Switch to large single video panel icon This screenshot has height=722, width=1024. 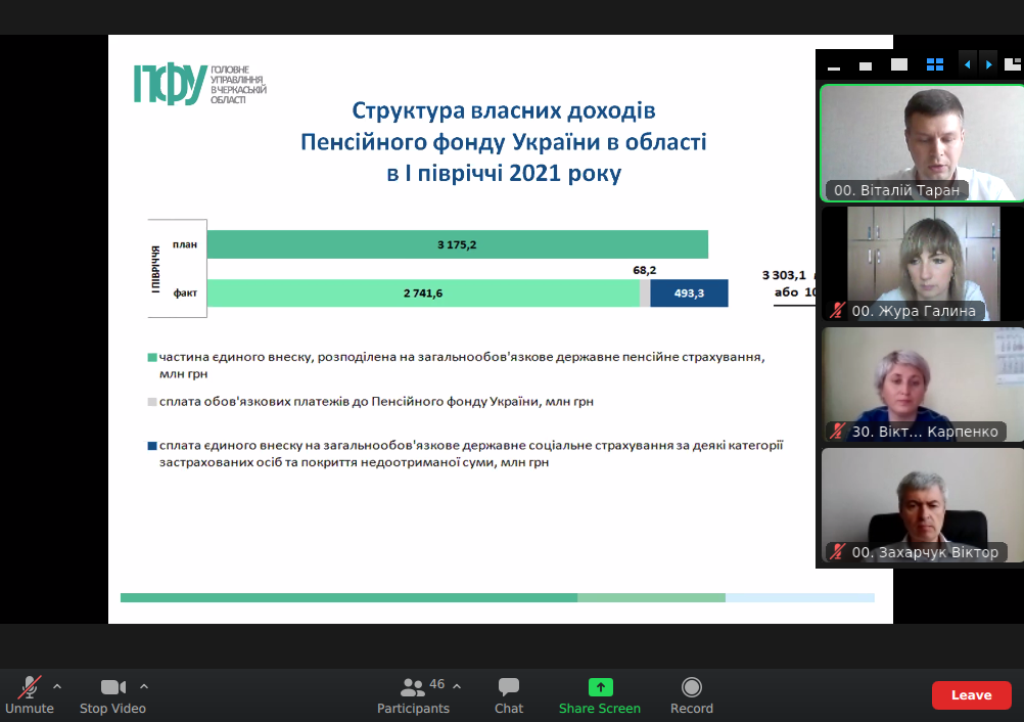(x=899, y=65)
